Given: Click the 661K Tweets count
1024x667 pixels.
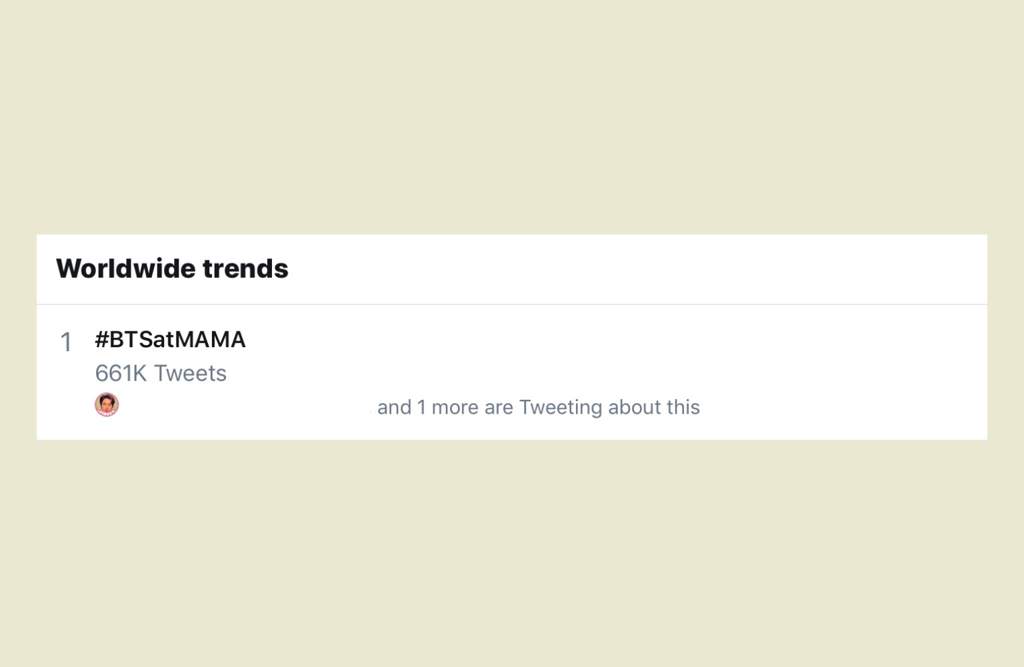Looking at the screenshot, I should point(161,373).
